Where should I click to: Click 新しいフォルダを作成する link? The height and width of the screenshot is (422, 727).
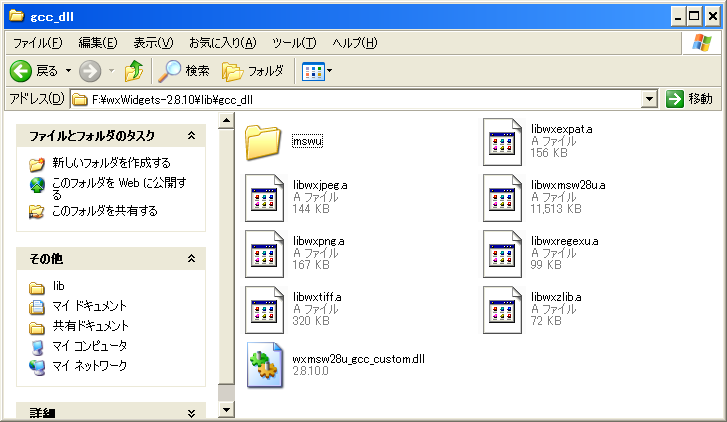pos(111,163)
